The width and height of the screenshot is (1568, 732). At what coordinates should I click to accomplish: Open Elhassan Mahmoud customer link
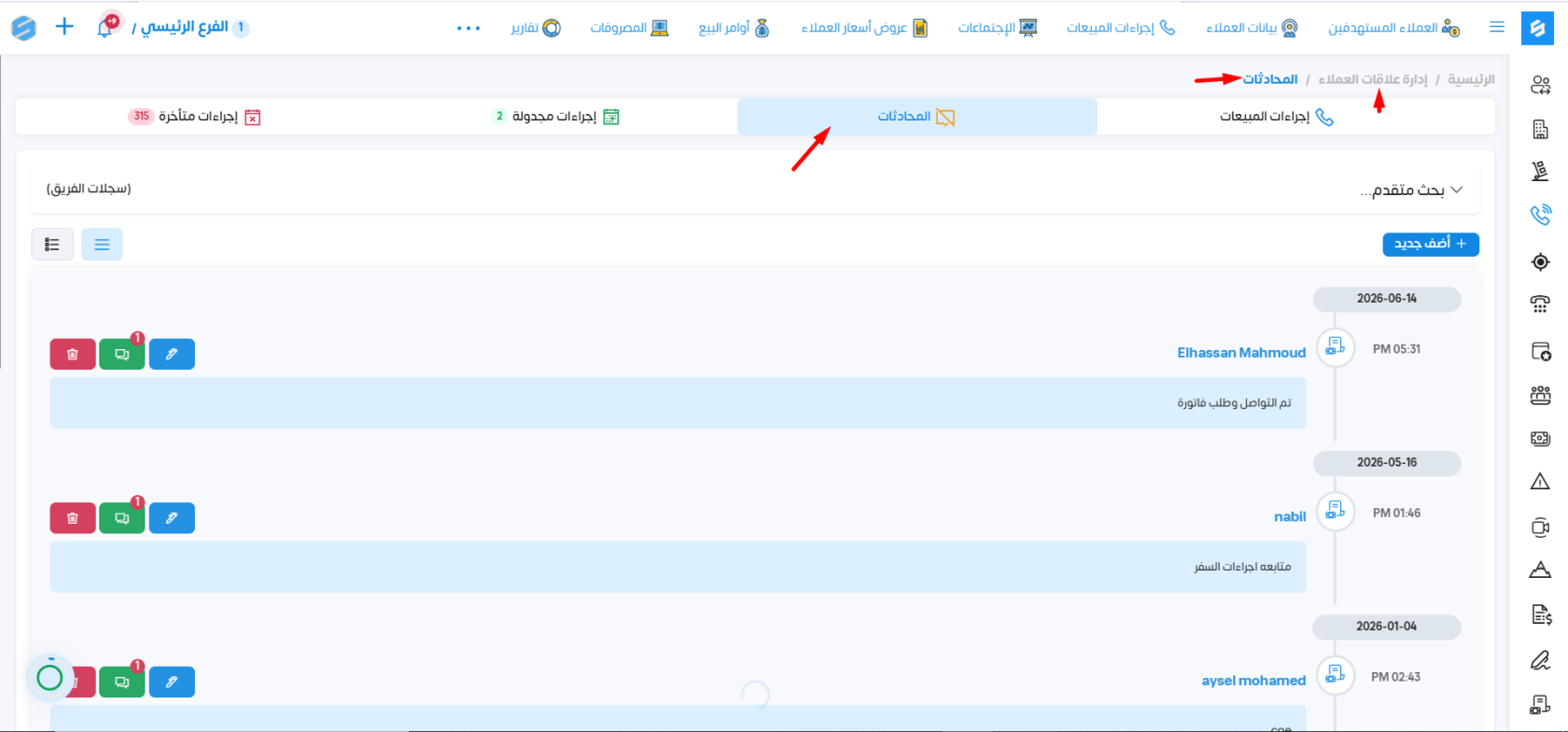(1241, 353)
